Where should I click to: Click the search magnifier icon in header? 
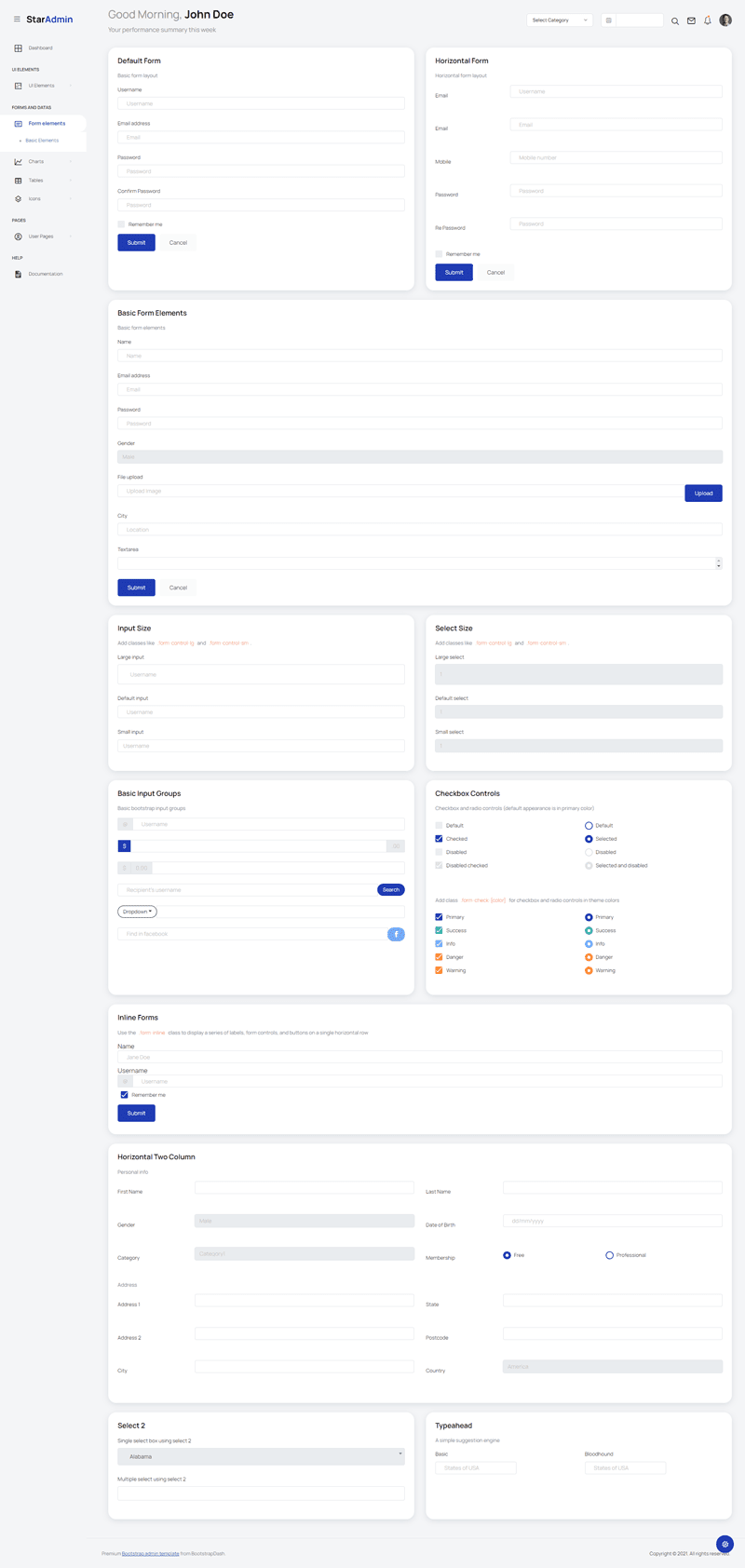click(675, 20)
